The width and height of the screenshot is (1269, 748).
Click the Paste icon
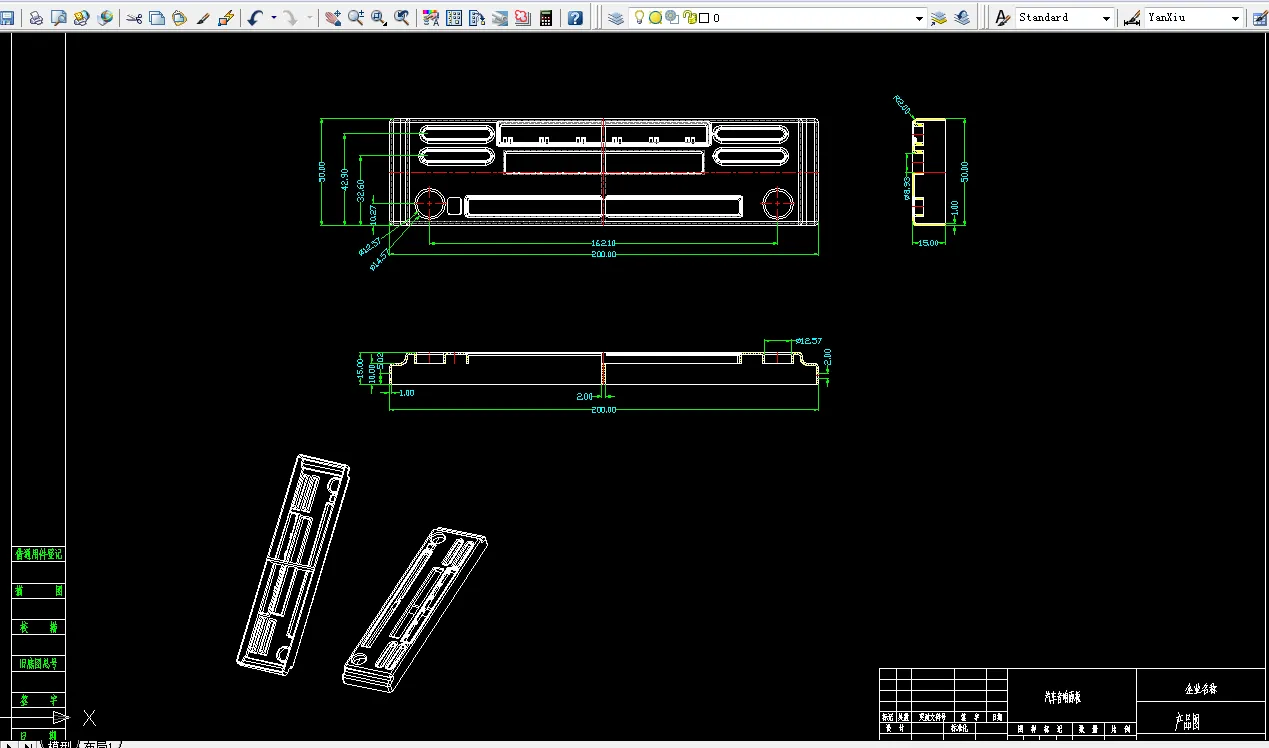[x=180, y=18]
